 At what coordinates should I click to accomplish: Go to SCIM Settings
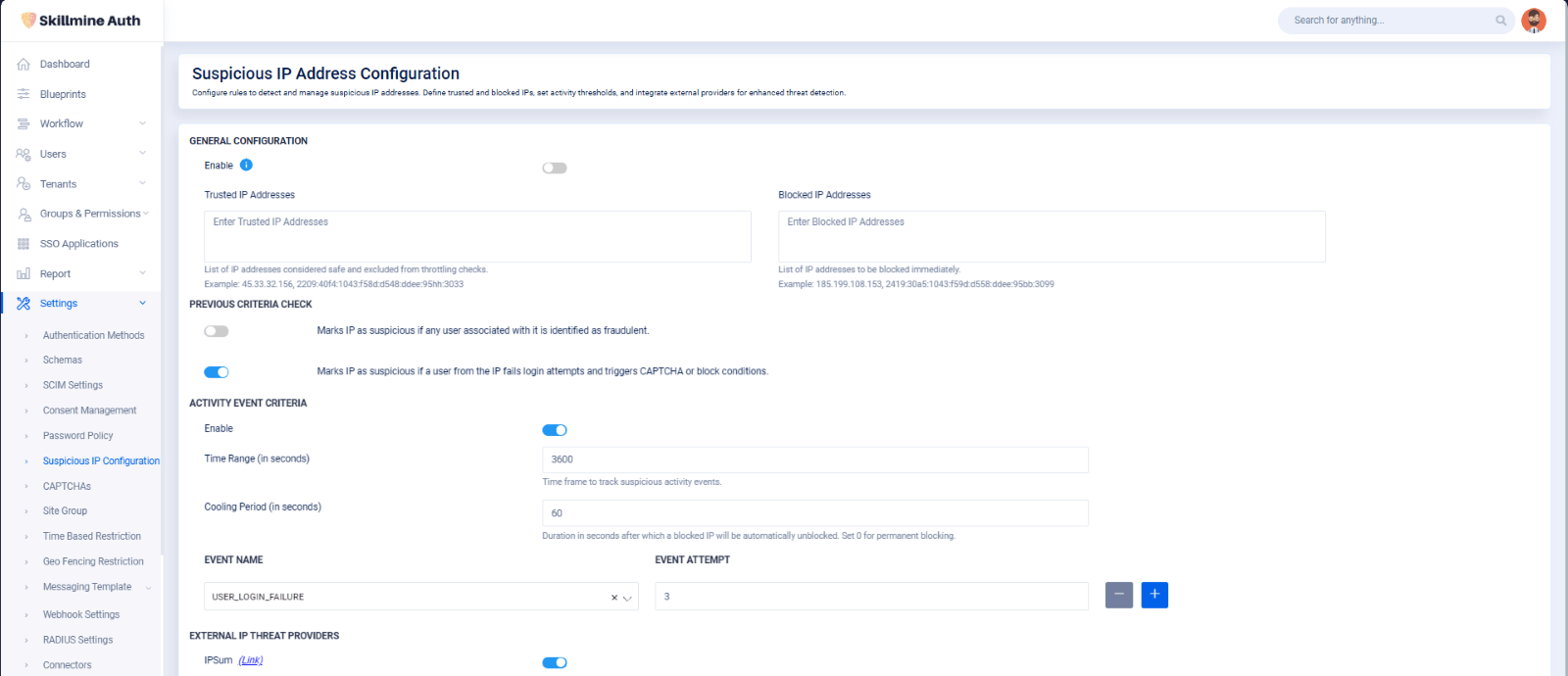coord(73,385)
